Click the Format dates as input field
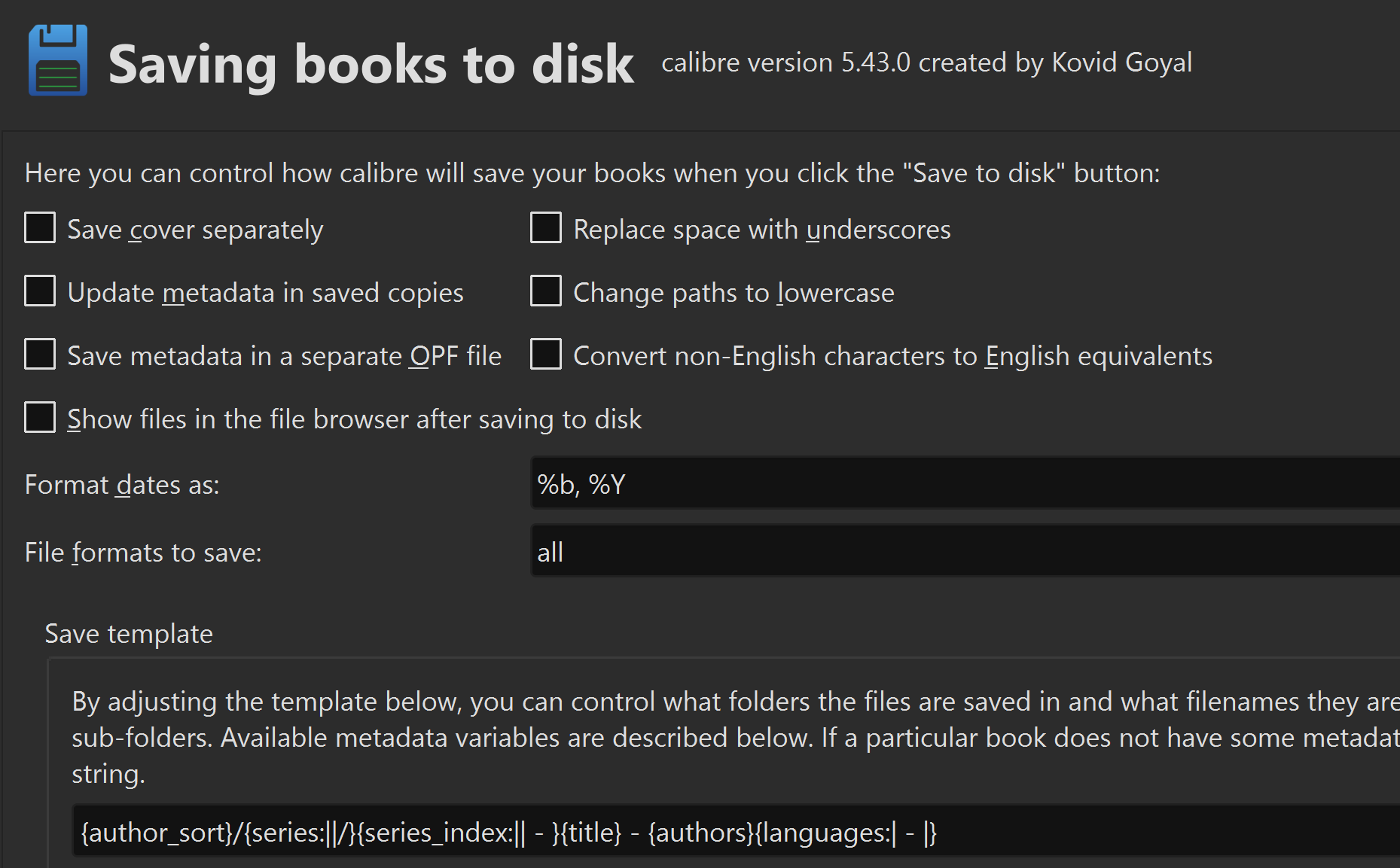Screen dimensions: 1400x868 (x=964, y=484)
